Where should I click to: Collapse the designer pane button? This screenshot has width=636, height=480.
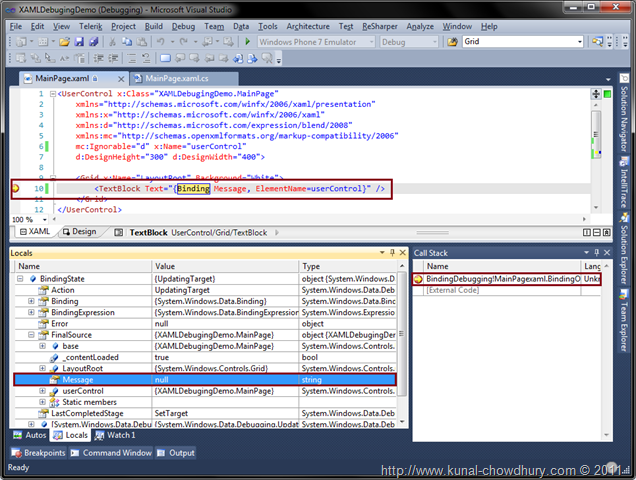(607, 232)
